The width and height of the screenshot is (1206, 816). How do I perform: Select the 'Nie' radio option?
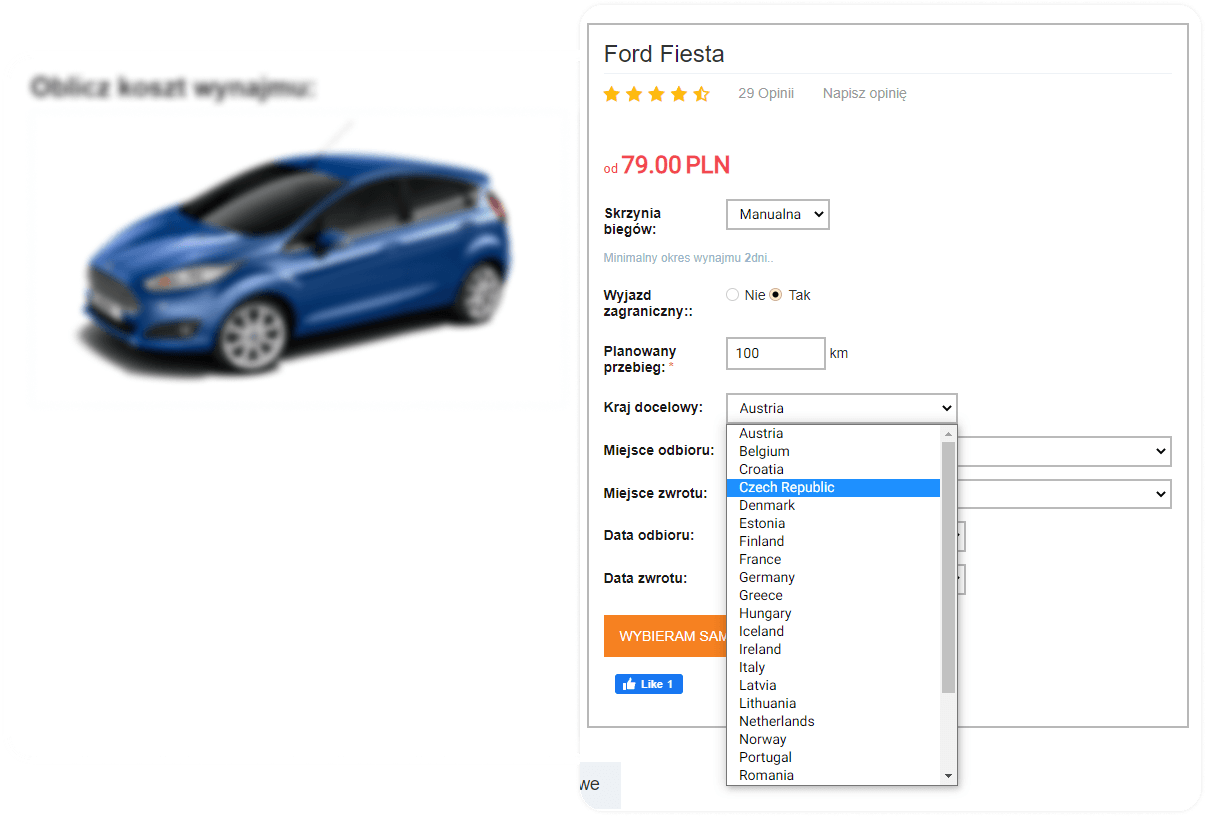coord(733,295)
